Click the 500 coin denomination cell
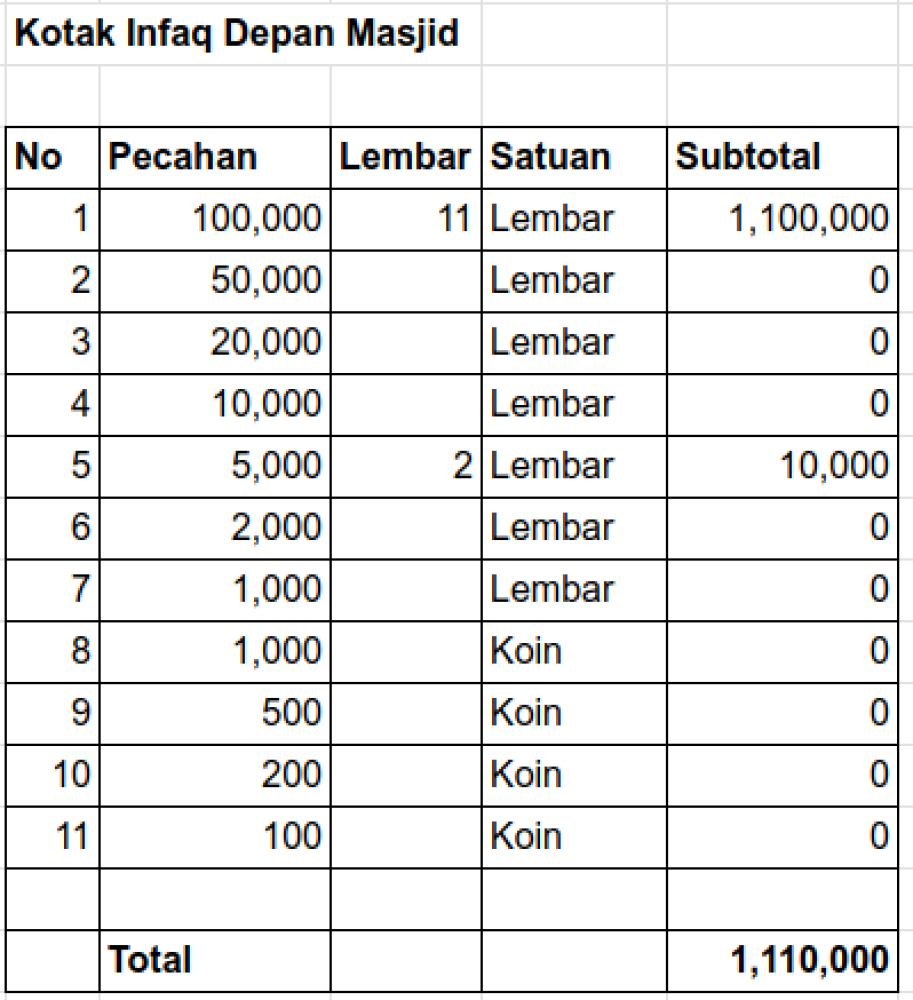913x1000 pixels. pos(214,713)
